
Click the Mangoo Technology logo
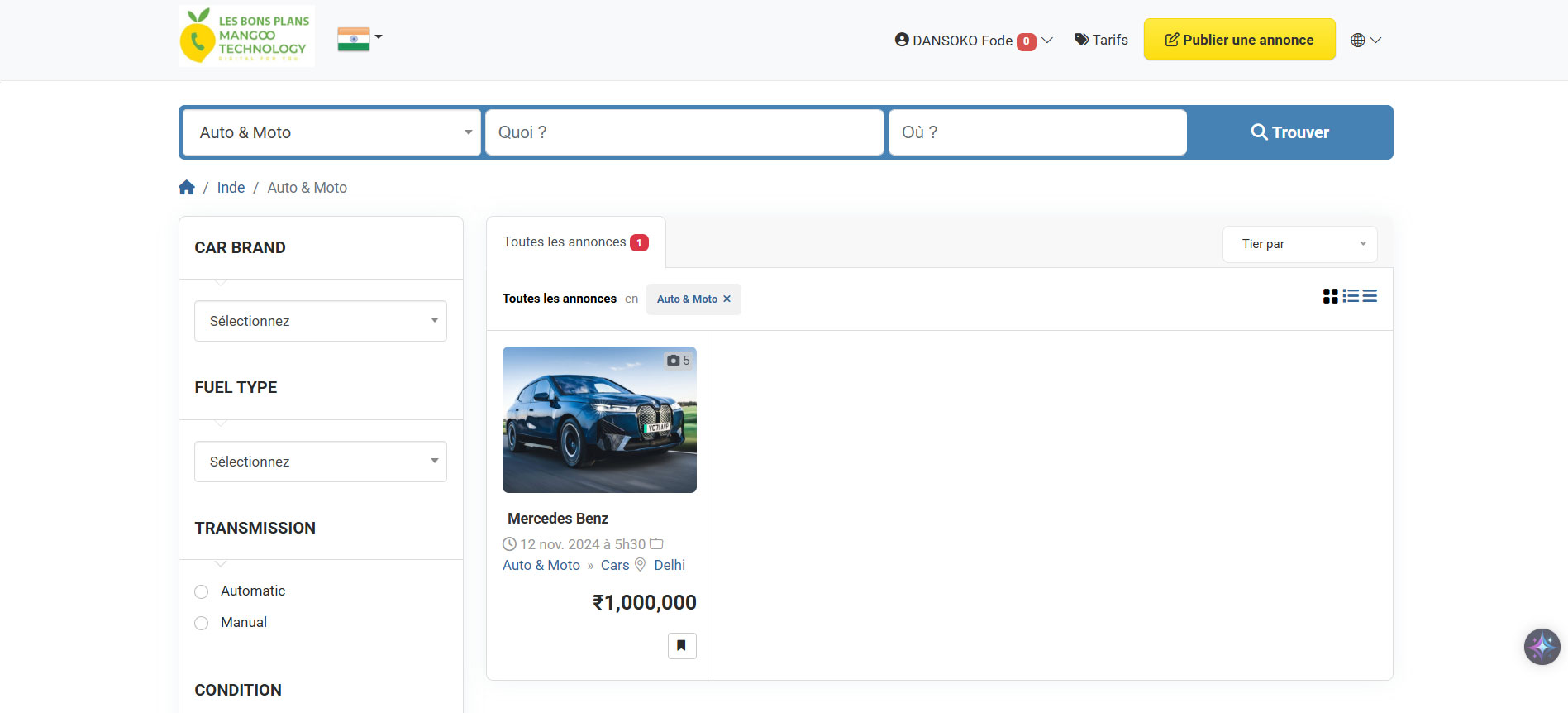(x=246, y=36)
